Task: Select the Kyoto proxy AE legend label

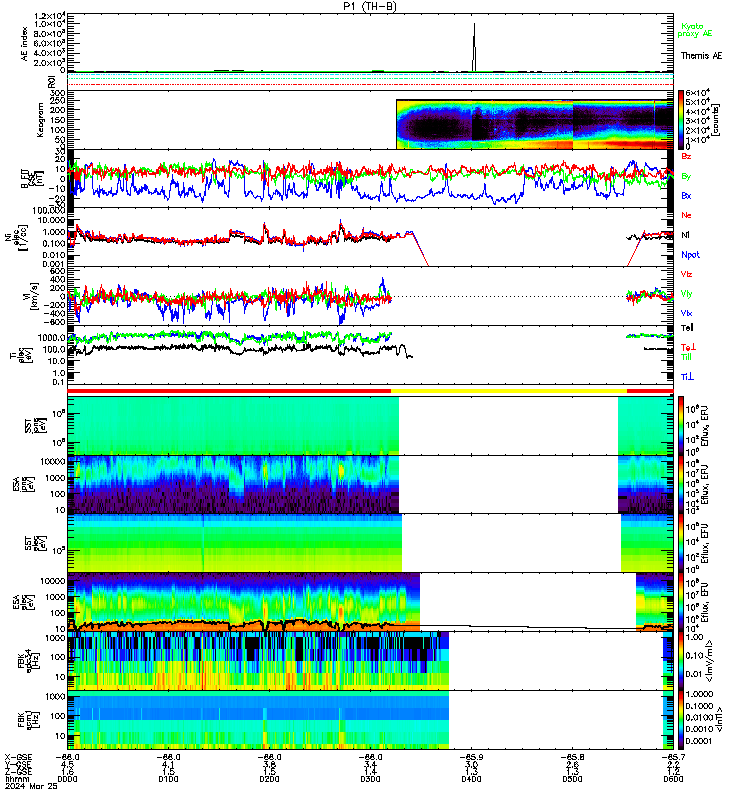Action: coord(694,30)
